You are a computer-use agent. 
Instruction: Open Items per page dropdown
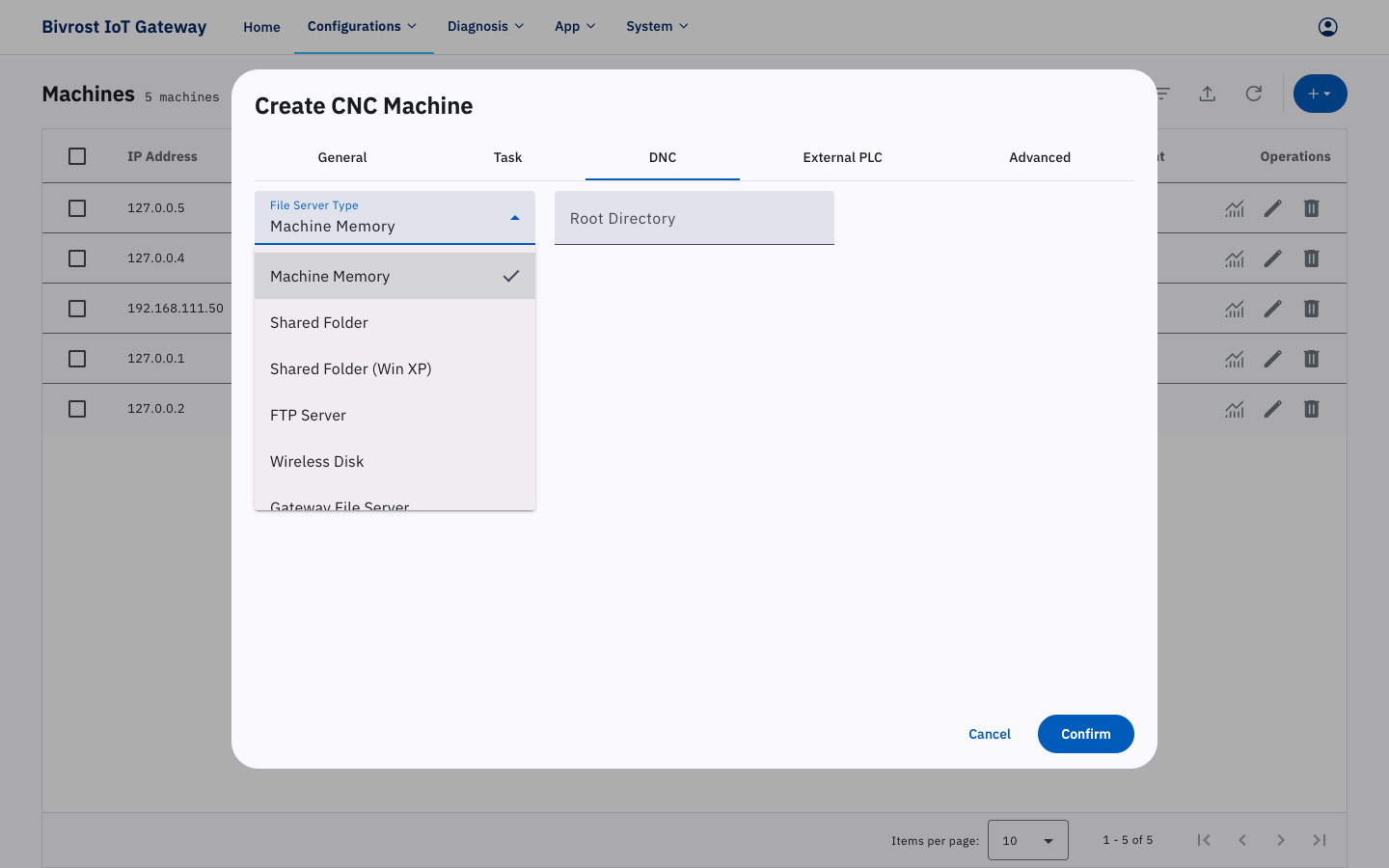[1027, 840]
